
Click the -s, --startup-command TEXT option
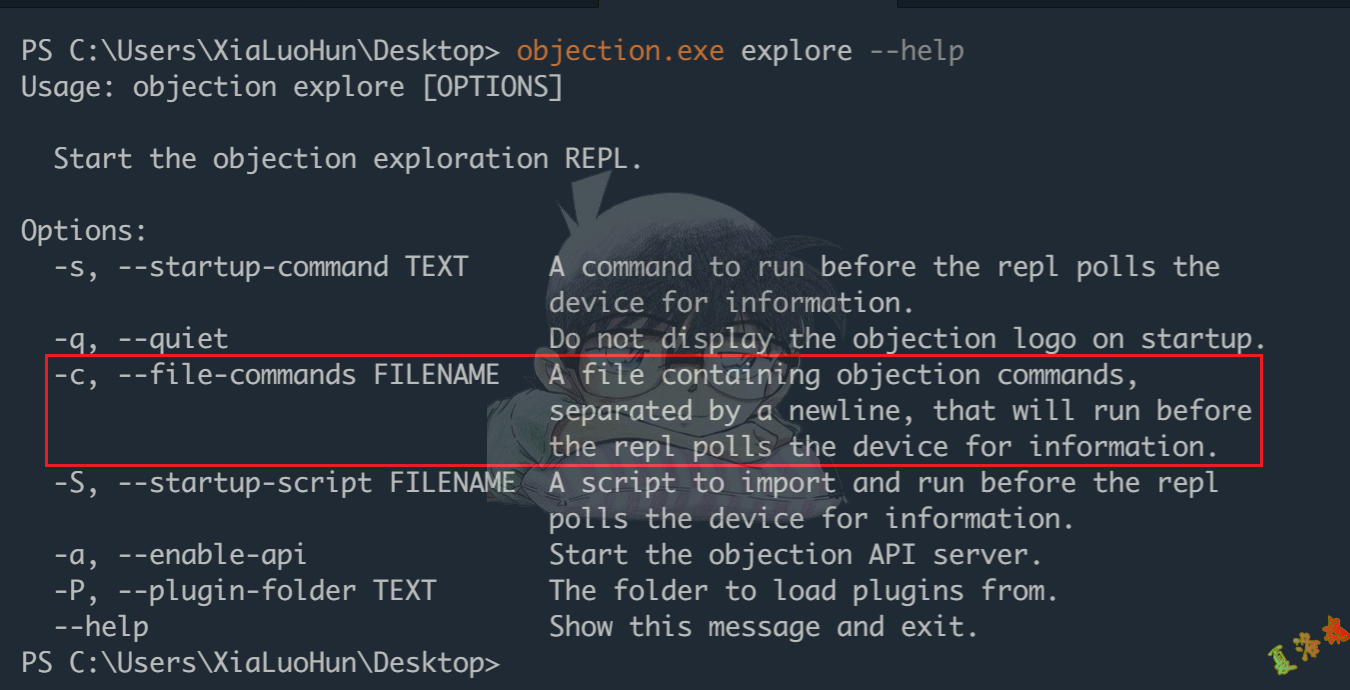260,267
